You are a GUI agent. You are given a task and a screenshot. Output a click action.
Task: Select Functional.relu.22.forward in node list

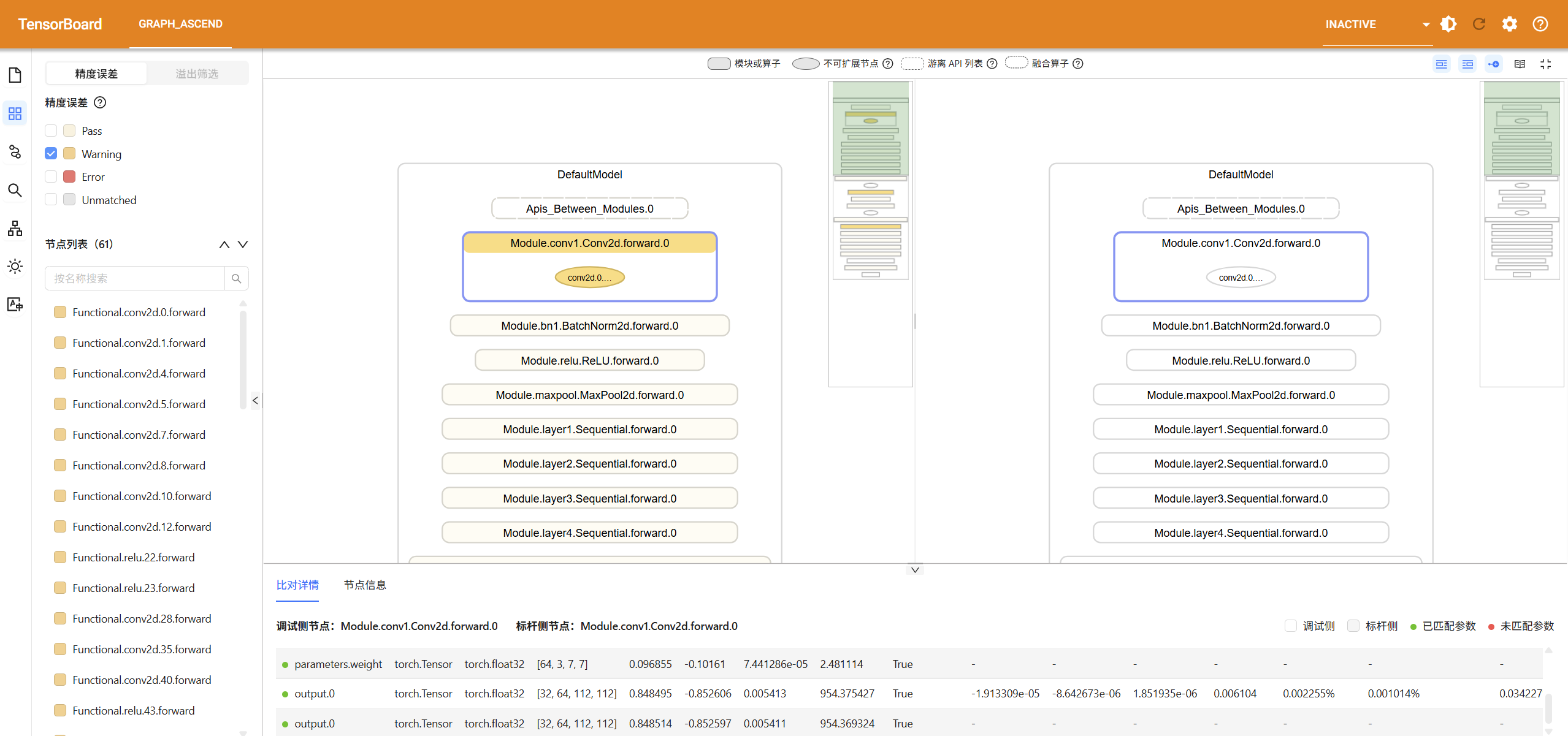coord(134,557)
